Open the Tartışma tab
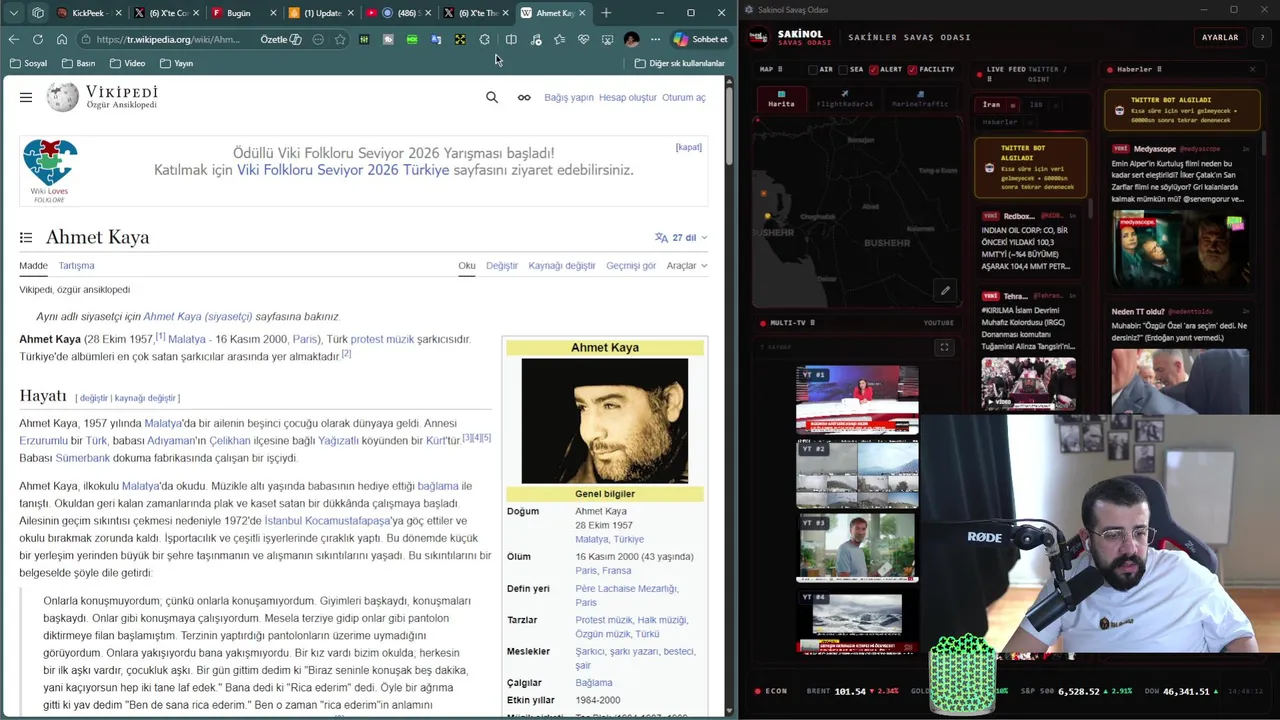1280x720 pixels. click(76, 265)
